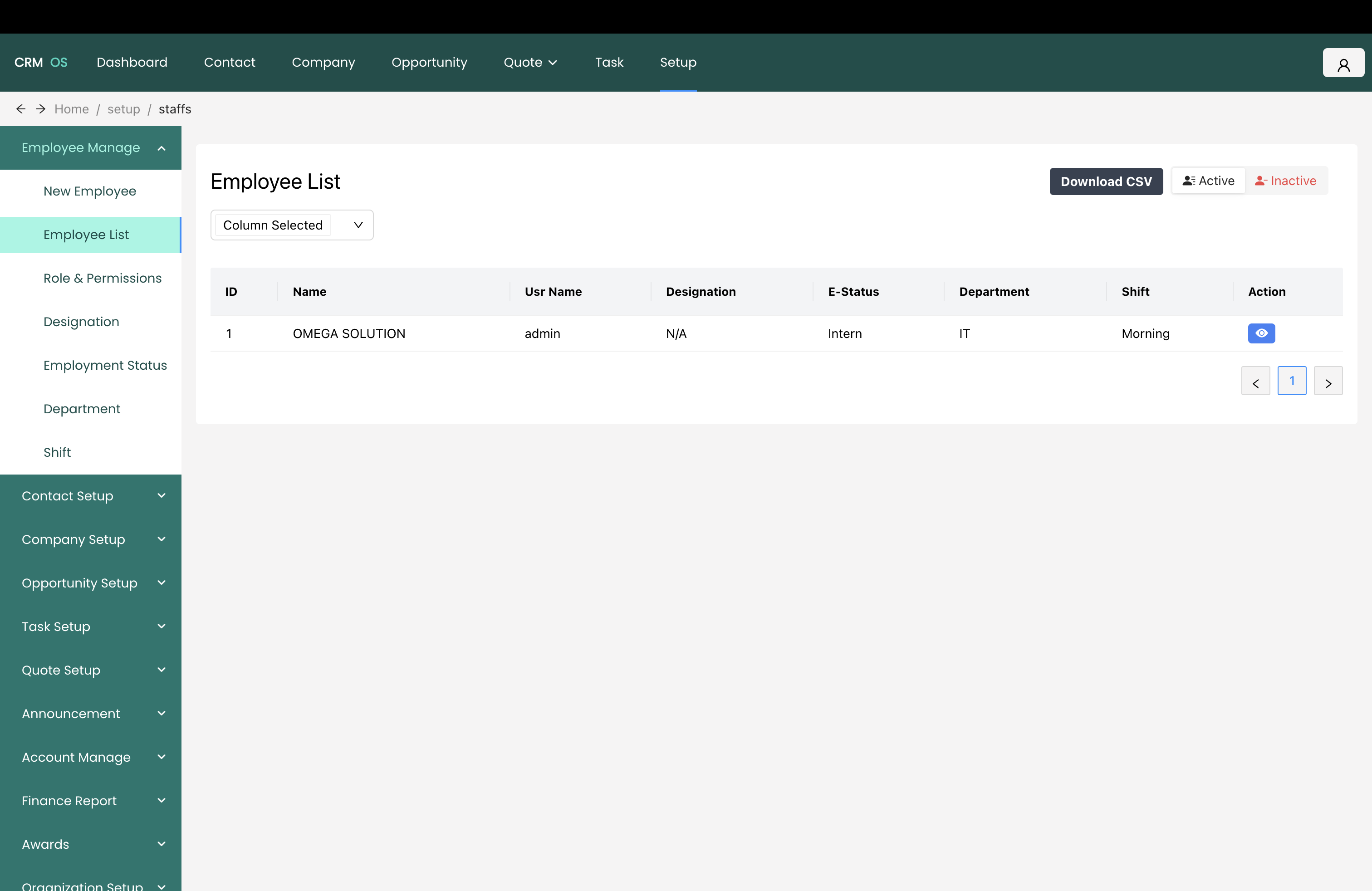
Task: Select page 1 in the pagination control
Action: click(x=1292, y=380)
